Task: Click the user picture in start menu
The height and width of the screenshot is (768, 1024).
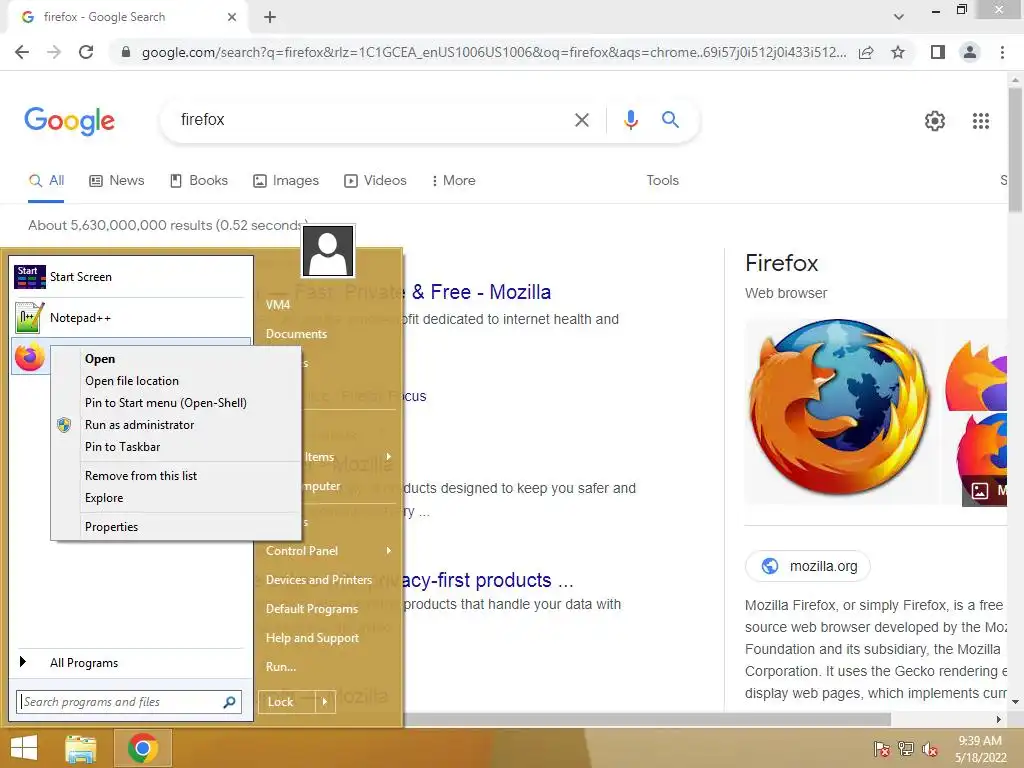Action: (x=328, y=251)
